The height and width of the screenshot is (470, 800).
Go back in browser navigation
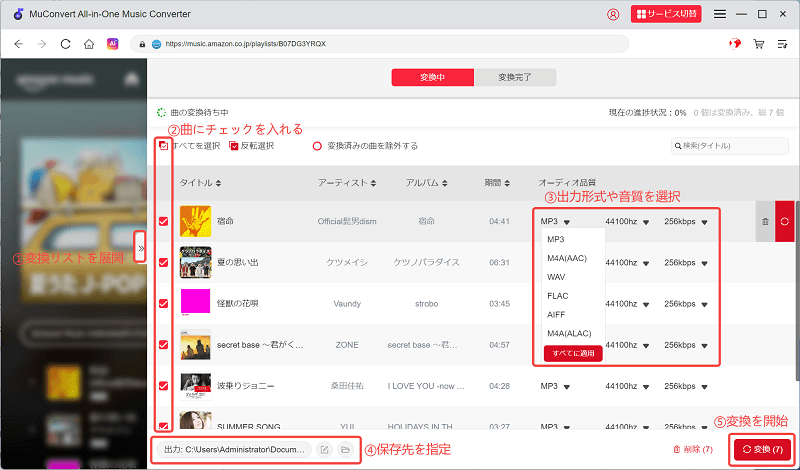point(19,44)
